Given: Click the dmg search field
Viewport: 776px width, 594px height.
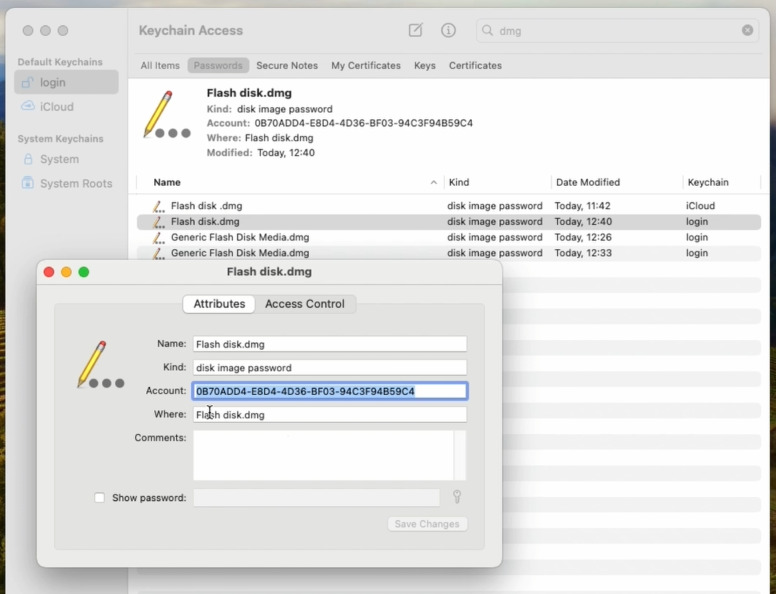Looking at the screenshot, I should click(618, 30).
